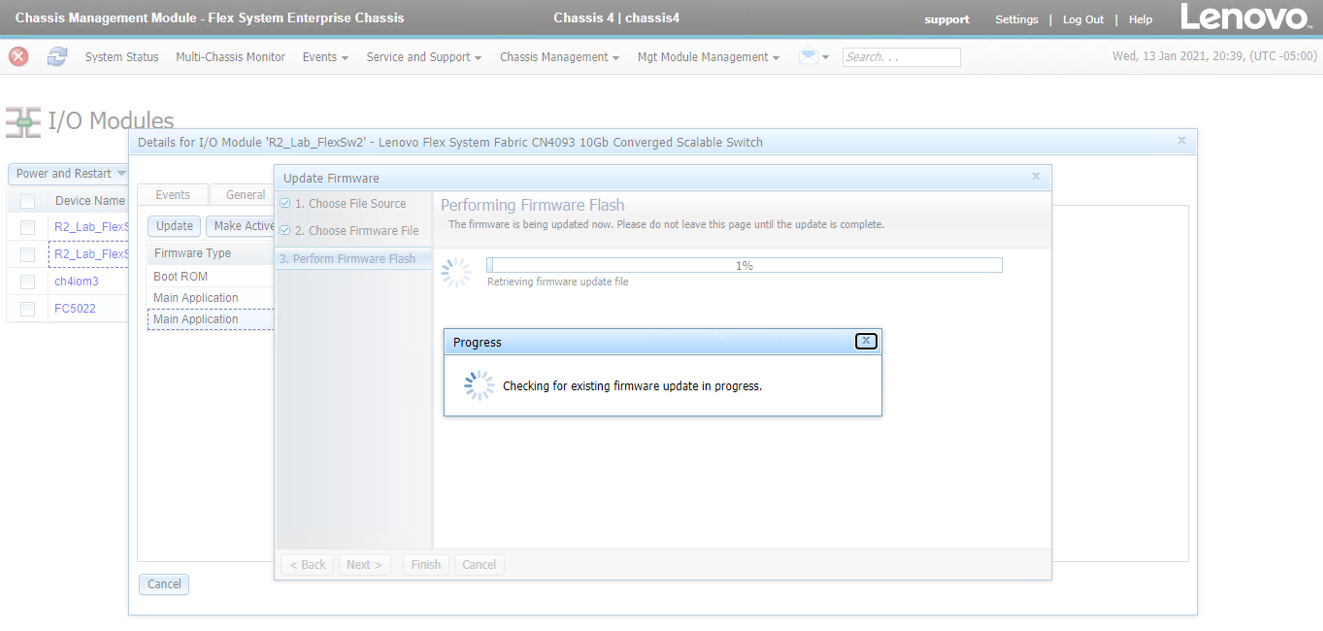
Task: Select the Boot ROM firmware row
Action: [x=211, y=276]
